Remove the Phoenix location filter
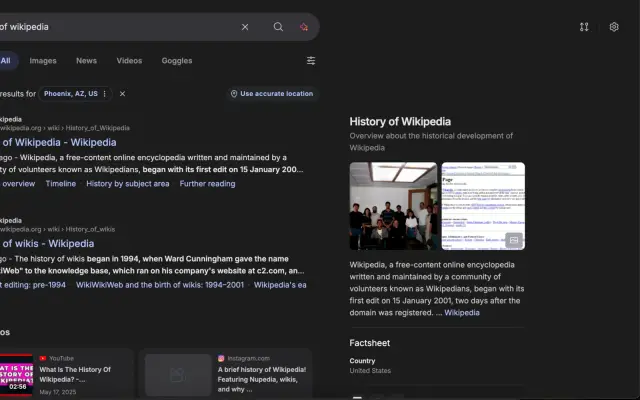 122,94
